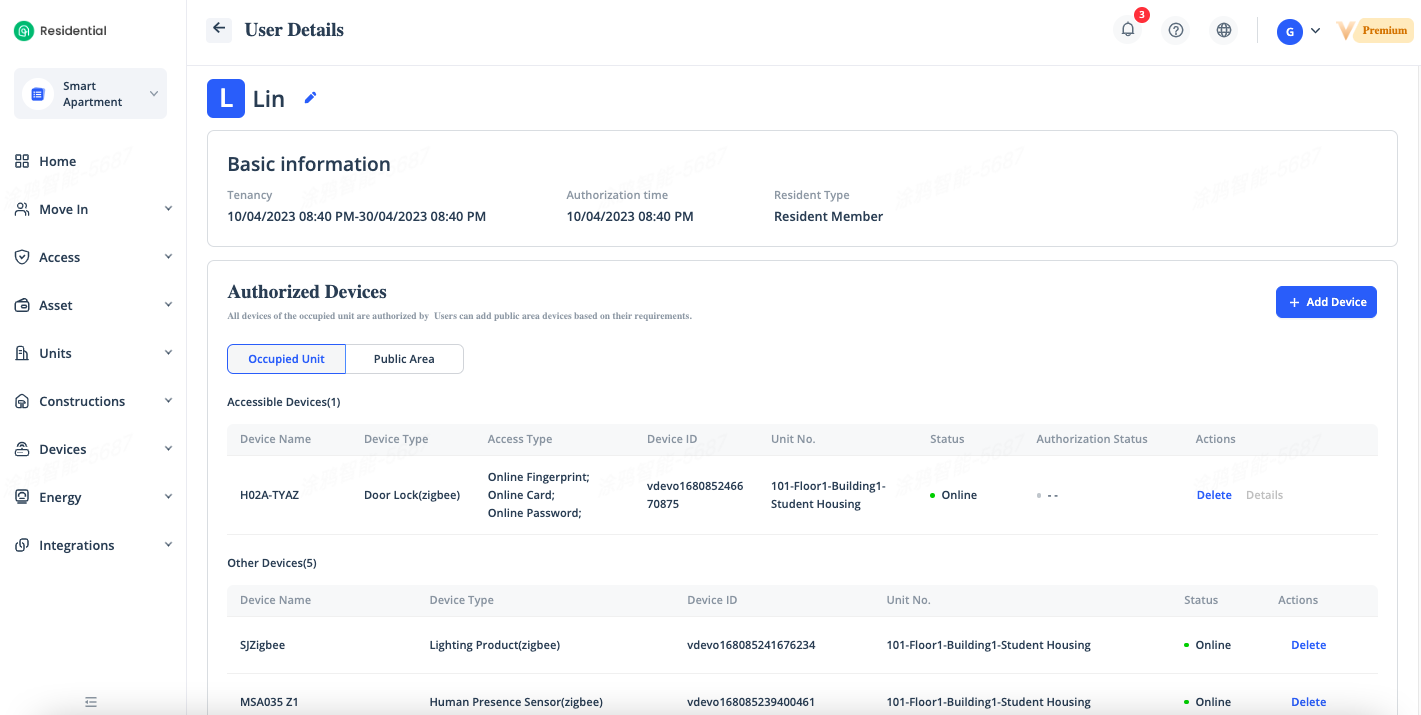Click the back arrow beside User Details
This screenshot has height=715, width=1421.
(x=219, y=29)
